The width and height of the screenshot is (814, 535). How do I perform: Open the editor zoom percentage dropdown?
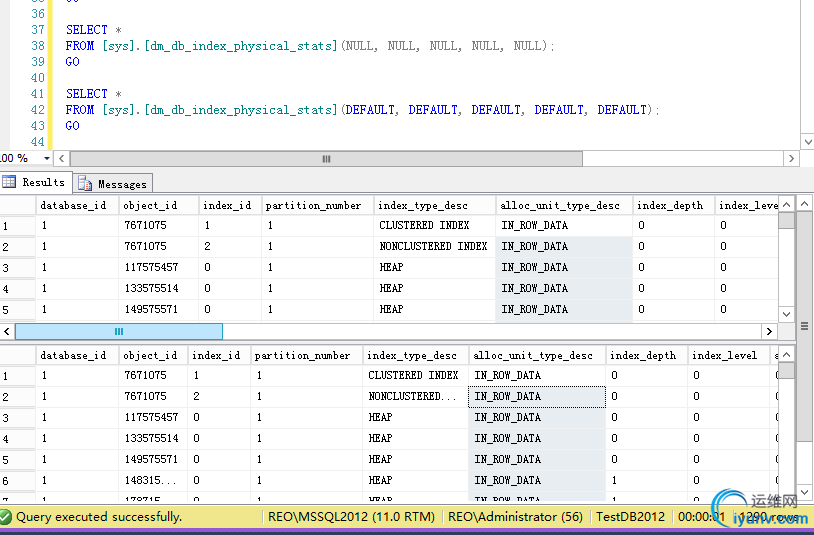tap(47, 158)
